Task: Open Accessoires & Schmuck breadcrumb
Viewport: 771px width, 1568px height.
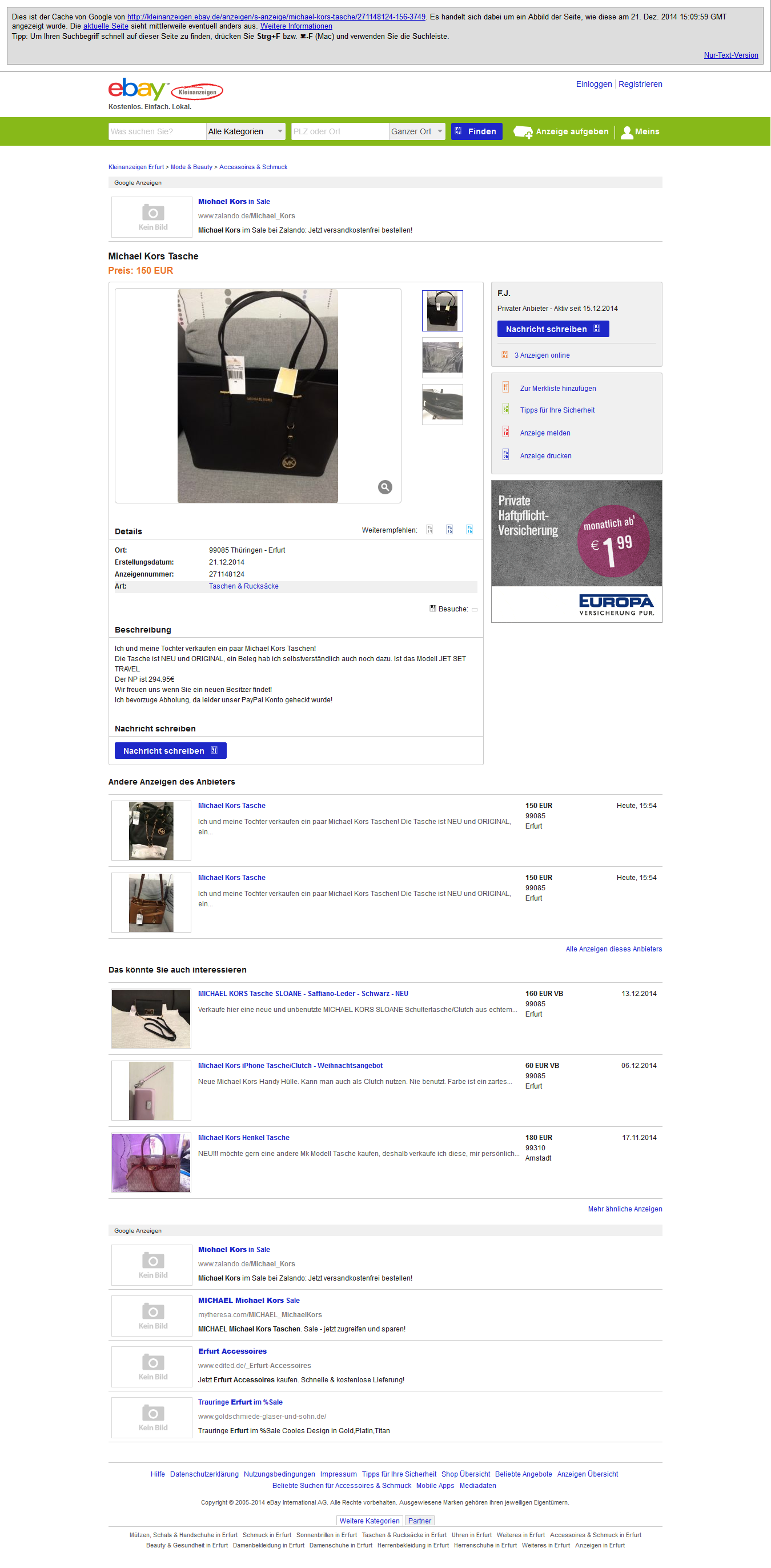Action: 253,167
